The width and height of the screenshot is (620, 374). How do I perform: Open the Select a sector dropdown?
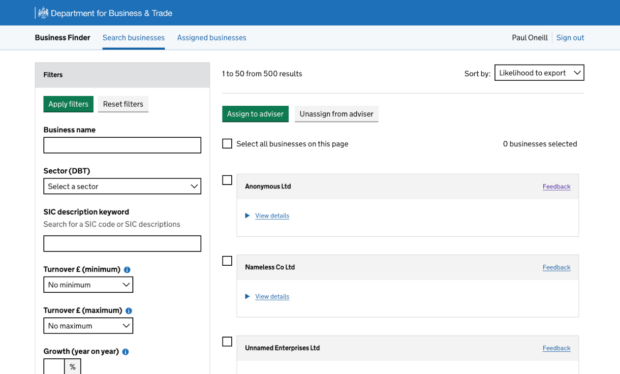click(x=122, y=186)
